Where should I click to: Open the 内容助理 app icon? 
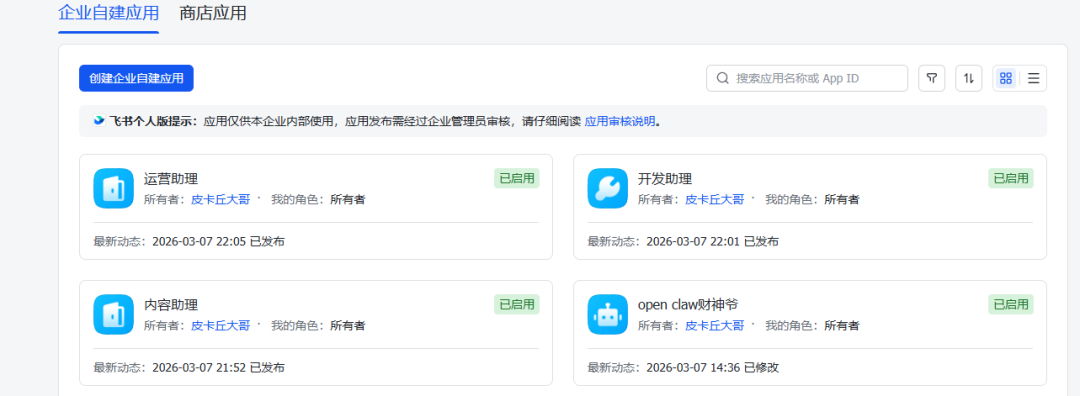(113, 314)
